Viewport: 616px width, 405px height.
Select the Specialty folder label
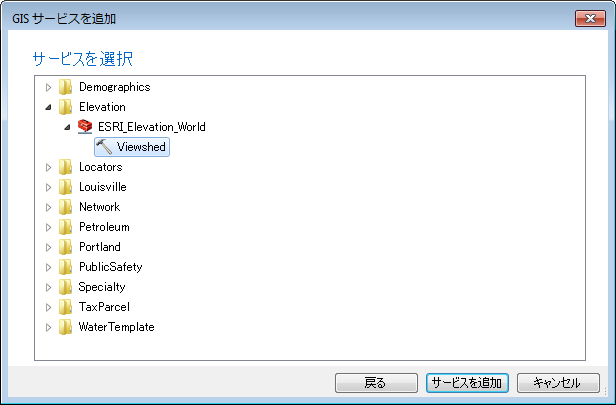101,287
